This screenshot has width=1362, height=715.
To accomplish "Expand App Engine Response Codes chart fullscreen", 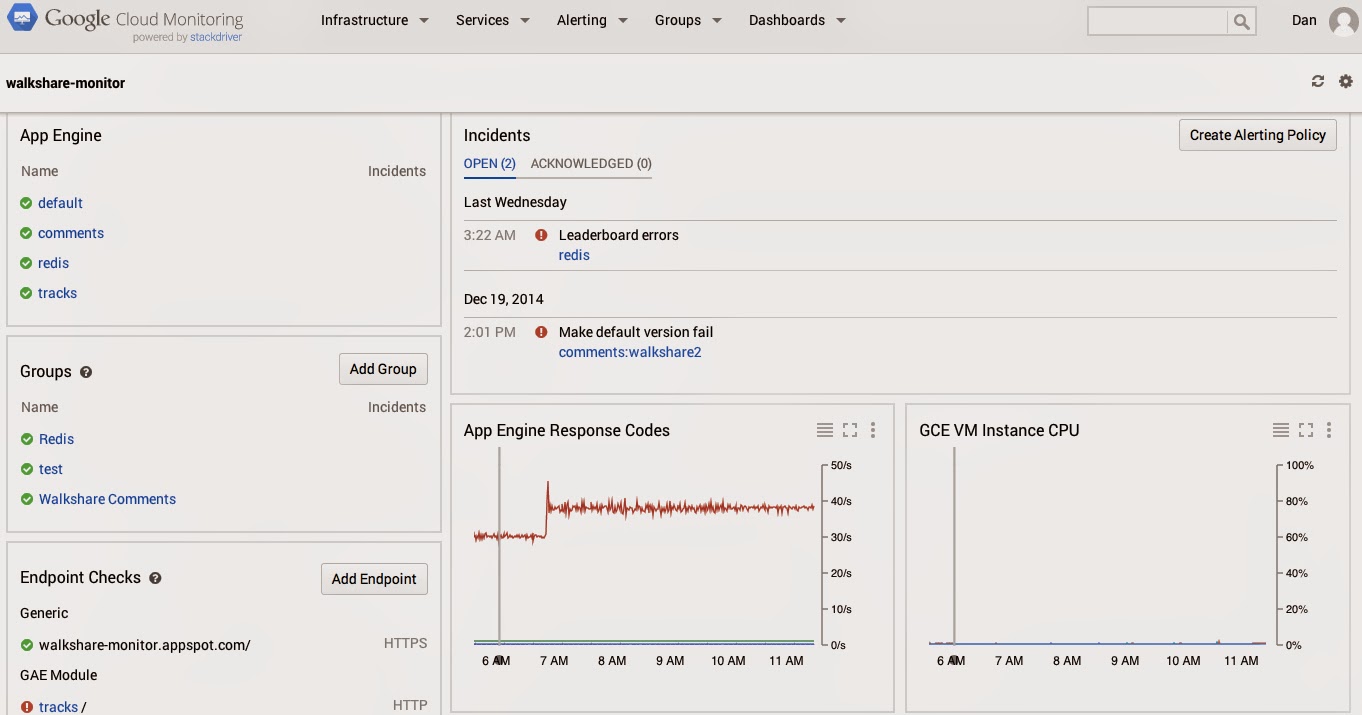I will [850, 430].
